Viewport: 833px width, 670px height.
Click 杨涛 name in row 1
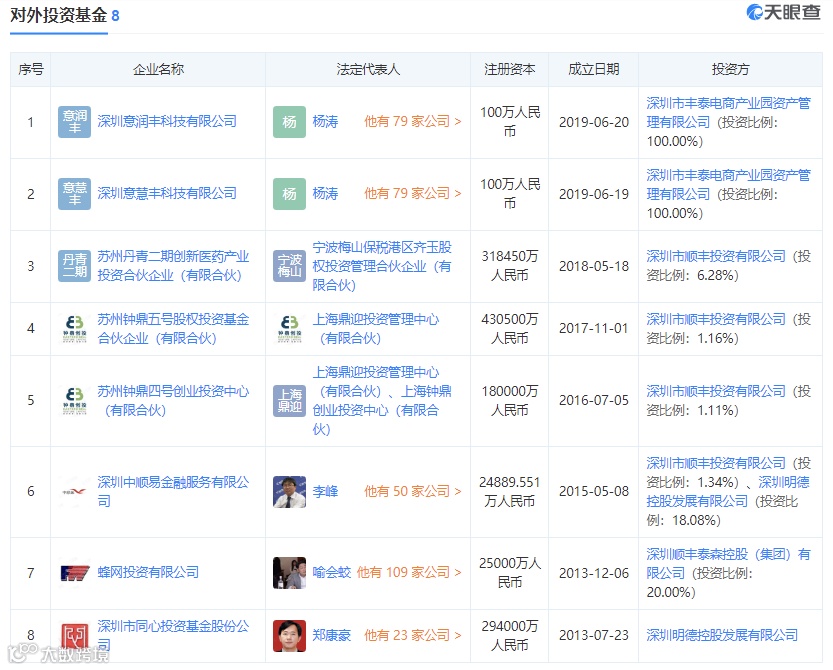click(x=325, y=121)
